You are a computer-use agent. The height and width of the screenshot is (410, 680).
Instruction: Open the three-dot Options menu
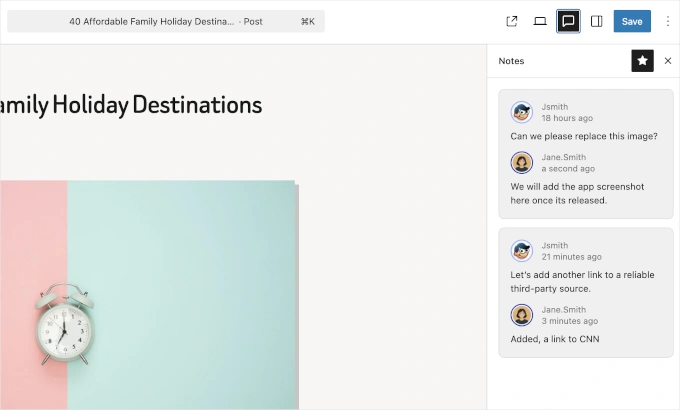click(668, 21)
